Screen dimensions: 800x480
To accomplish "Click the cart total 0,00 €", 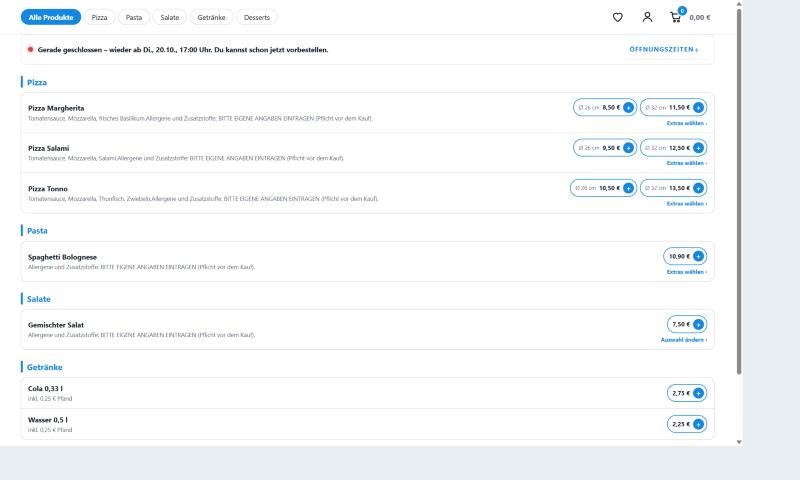I will point(699,17).
